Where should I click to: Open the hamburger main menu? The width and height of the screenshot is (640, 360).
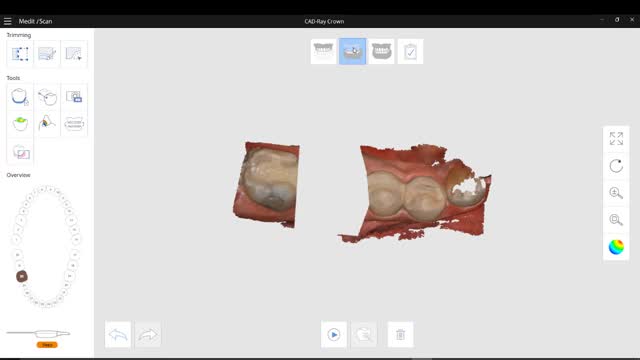(7, 21)
